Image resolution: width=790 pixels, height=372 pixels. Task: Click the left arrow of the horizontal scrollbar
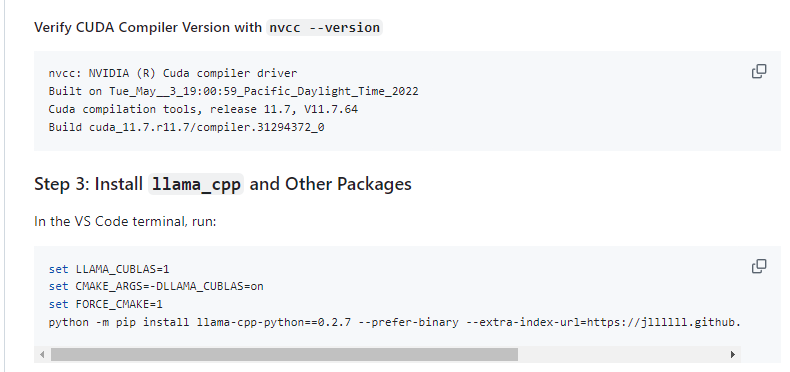click(42, 354)
